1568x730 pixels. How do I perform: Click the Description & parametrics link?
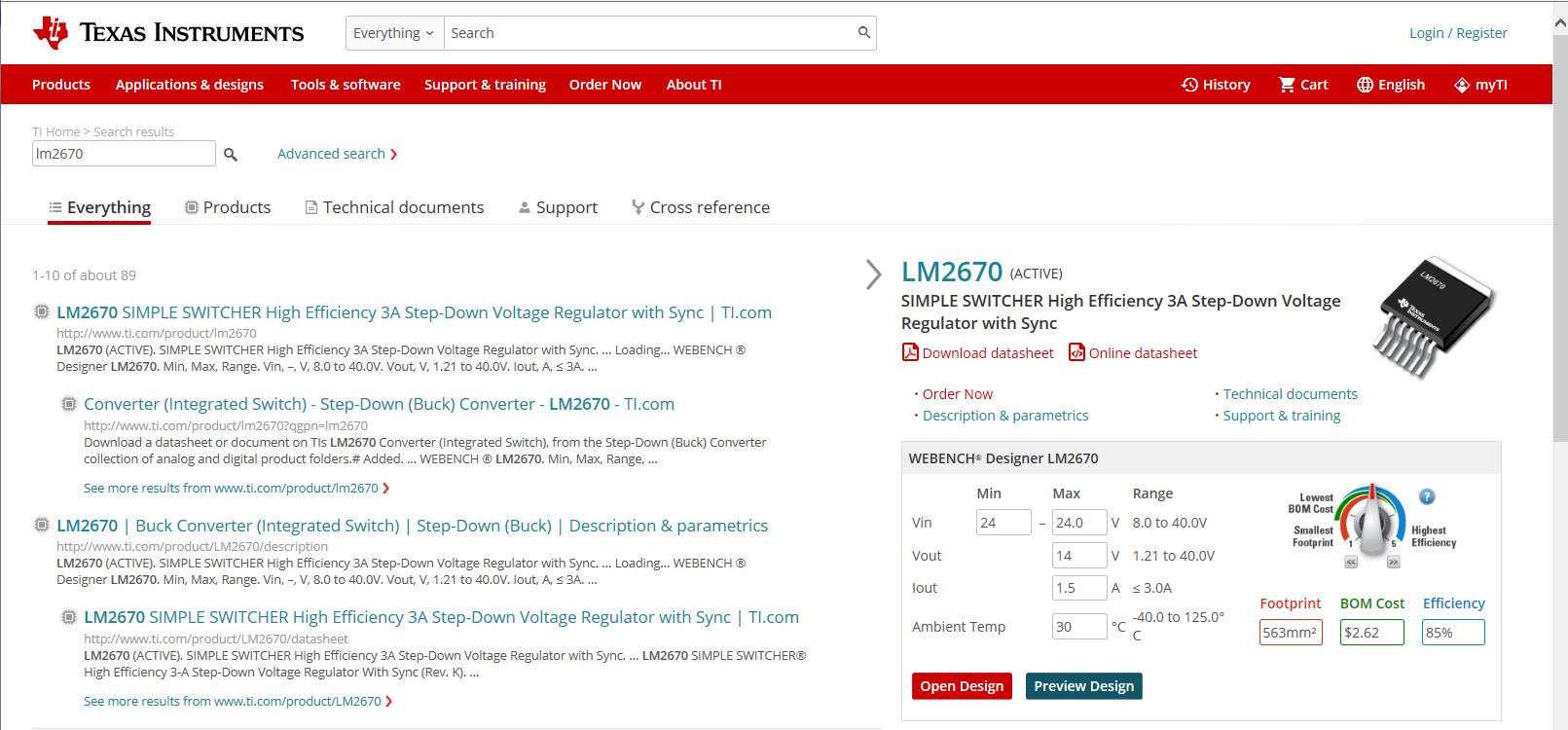pos(1005,416)
